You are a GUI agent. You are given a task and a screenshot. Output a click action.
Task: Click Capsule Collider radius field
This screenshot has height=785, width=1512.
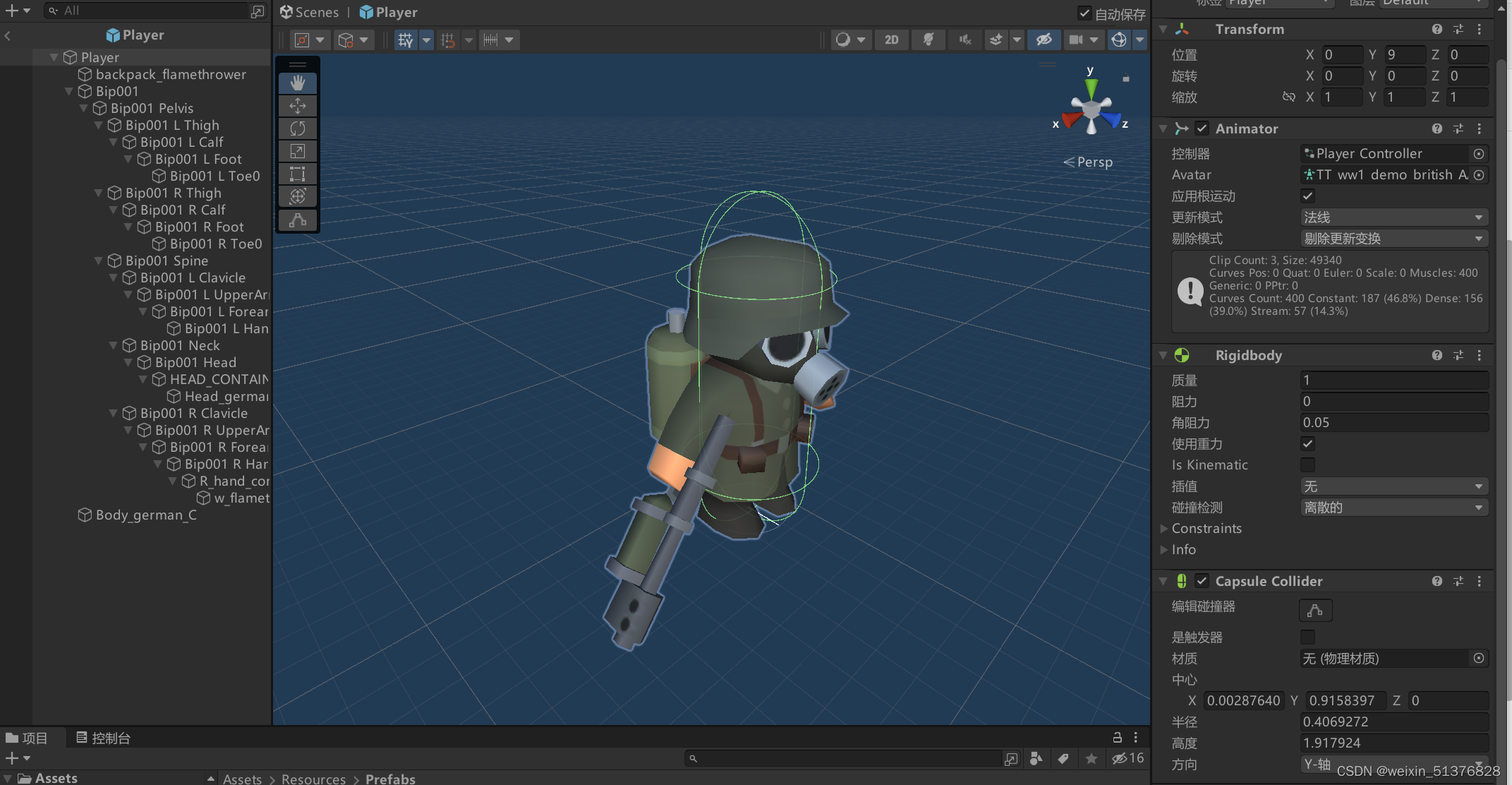coord(1394,721)
